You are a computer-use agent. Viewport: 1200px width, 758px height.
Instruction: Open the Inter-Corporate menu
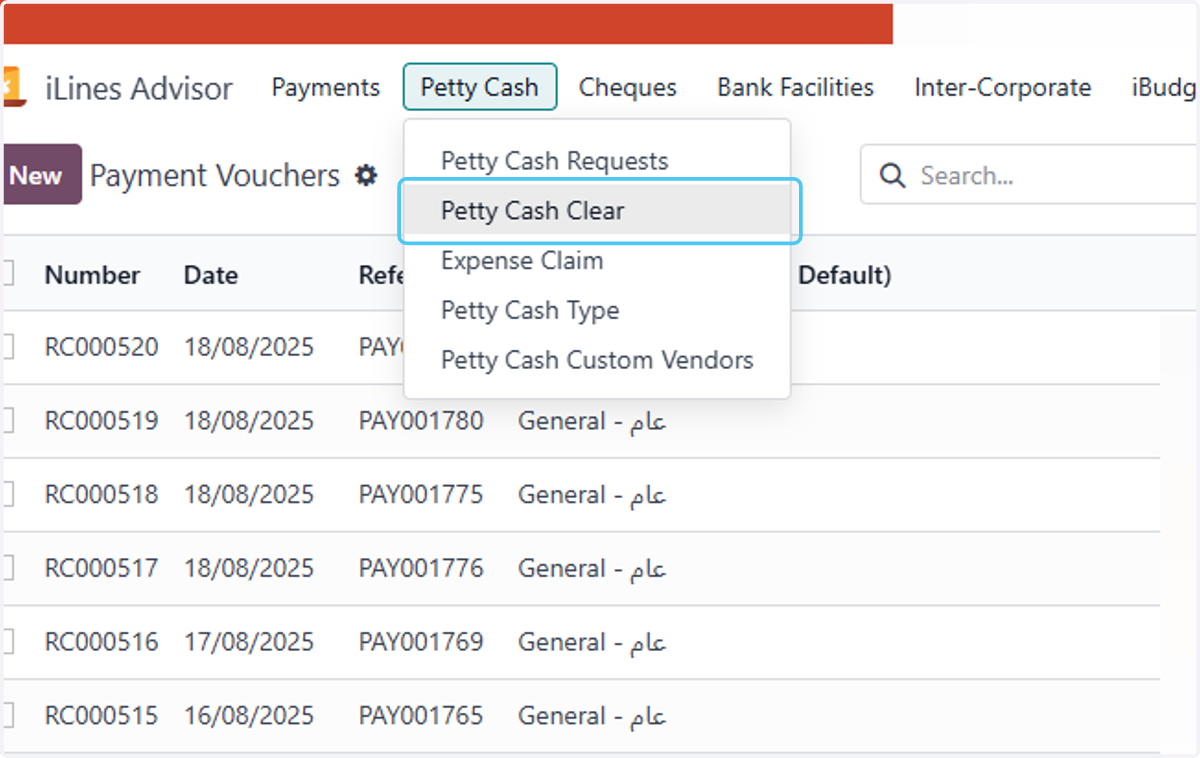[x=1003, y=88]
